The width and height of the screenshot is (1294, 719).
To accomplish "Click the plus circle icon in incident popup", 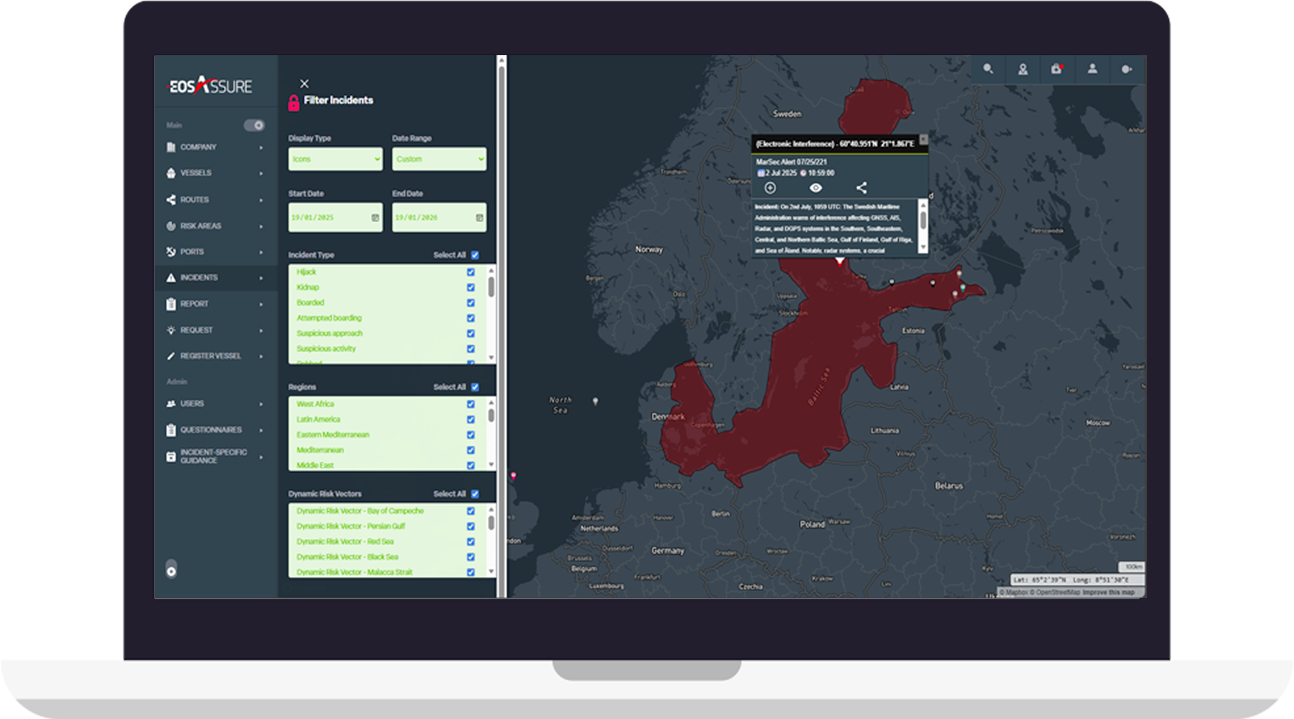I will pos(770,188).
